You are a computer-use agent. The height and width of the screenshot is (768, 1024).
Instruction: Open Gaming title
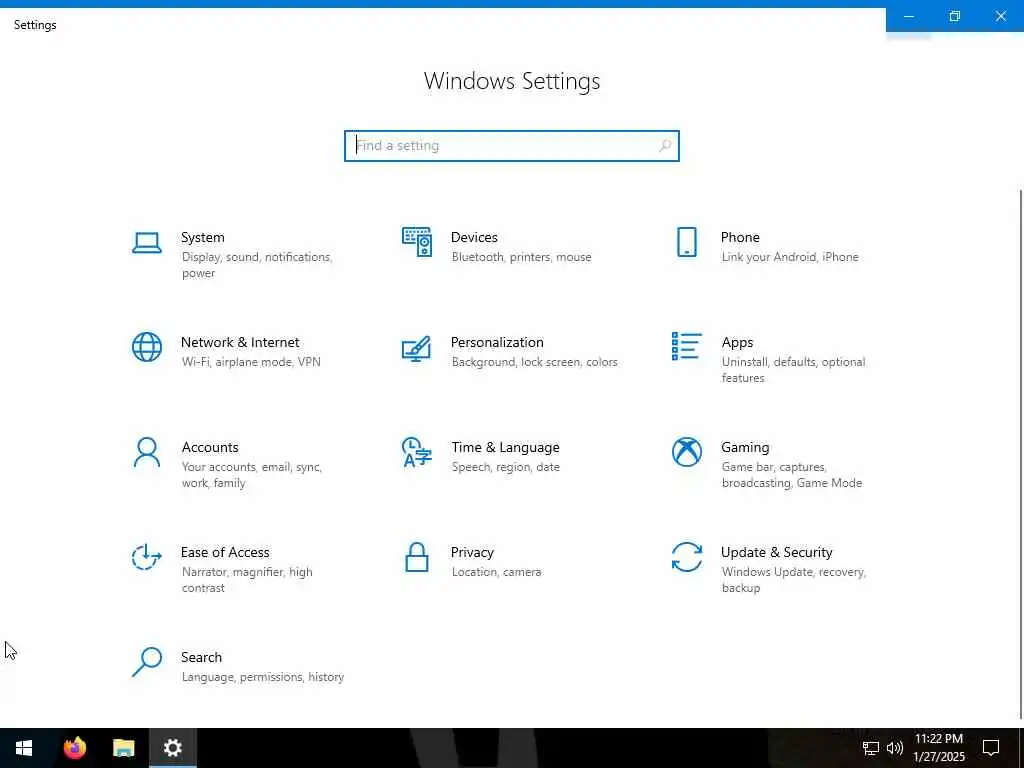(745, 447)
